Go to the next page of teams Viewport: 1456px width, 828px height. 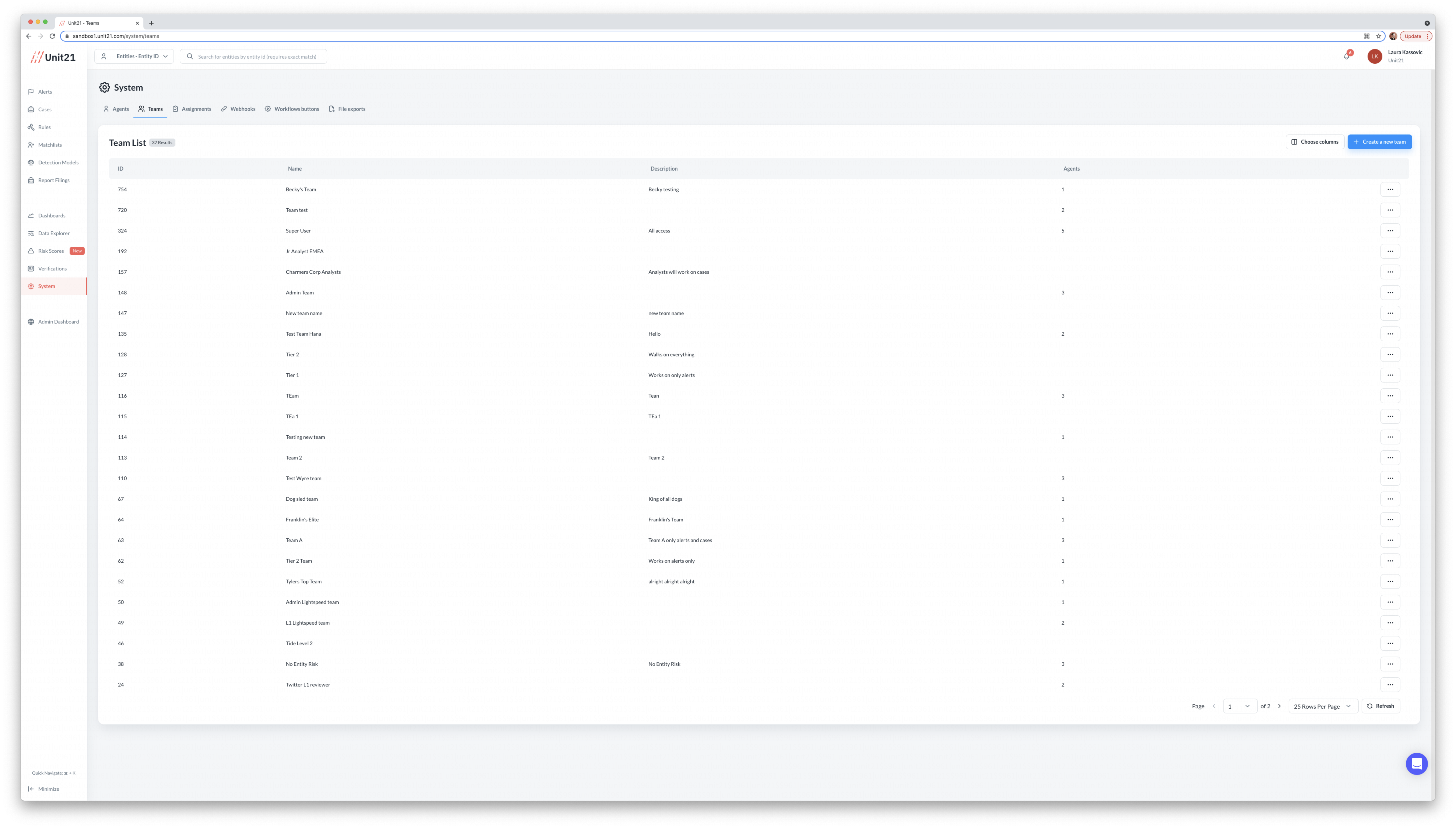tap(1279, 706)
